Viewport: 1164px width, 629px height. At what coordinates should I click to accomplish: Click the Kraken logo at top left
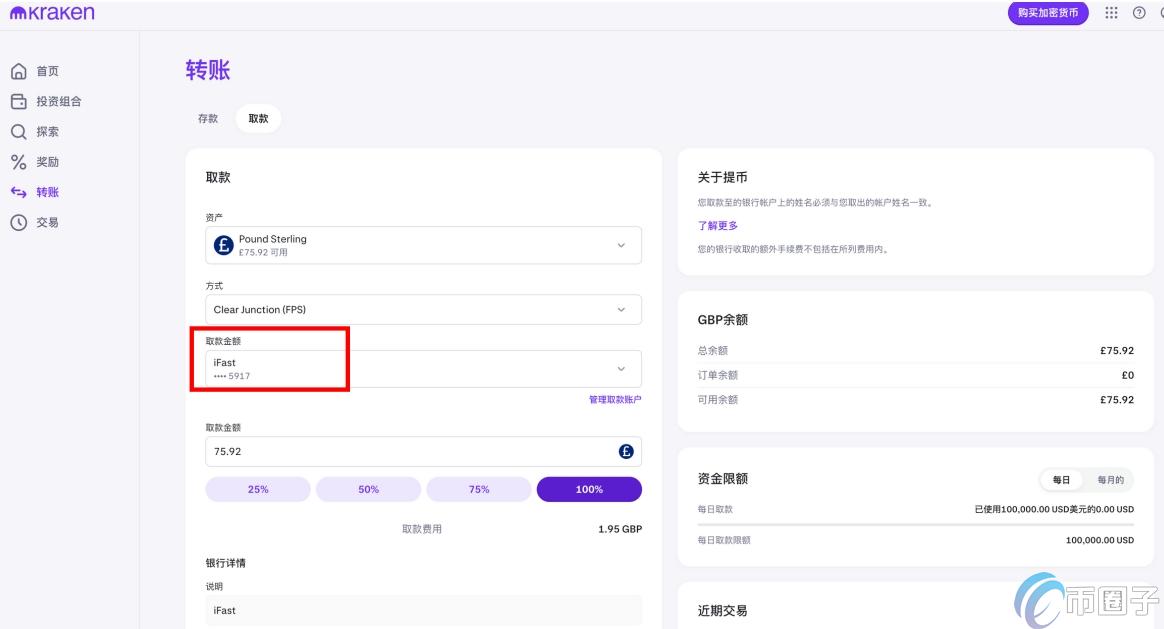coord(51,12)
